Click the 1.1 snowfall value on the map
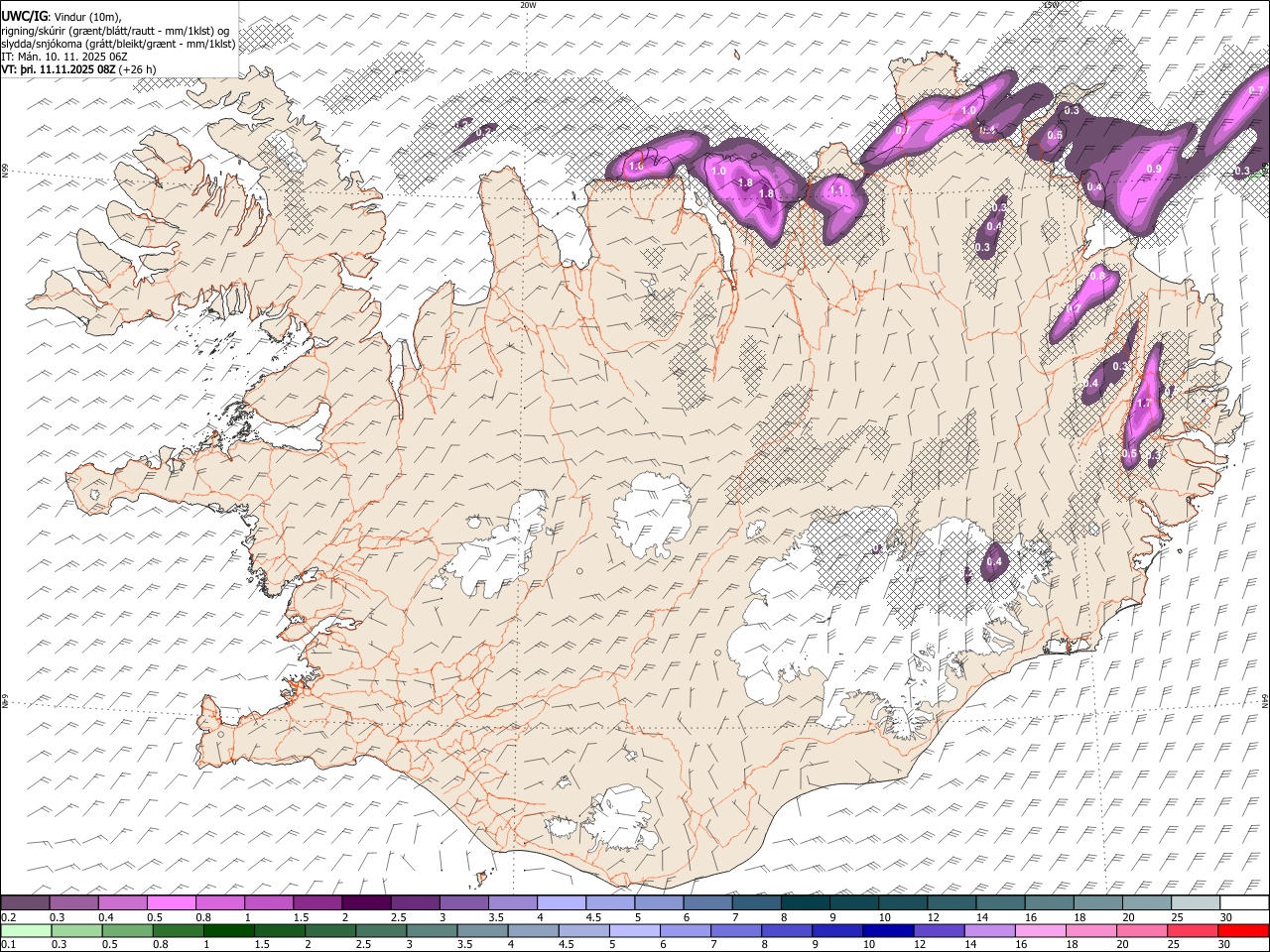 pos(836,191)
